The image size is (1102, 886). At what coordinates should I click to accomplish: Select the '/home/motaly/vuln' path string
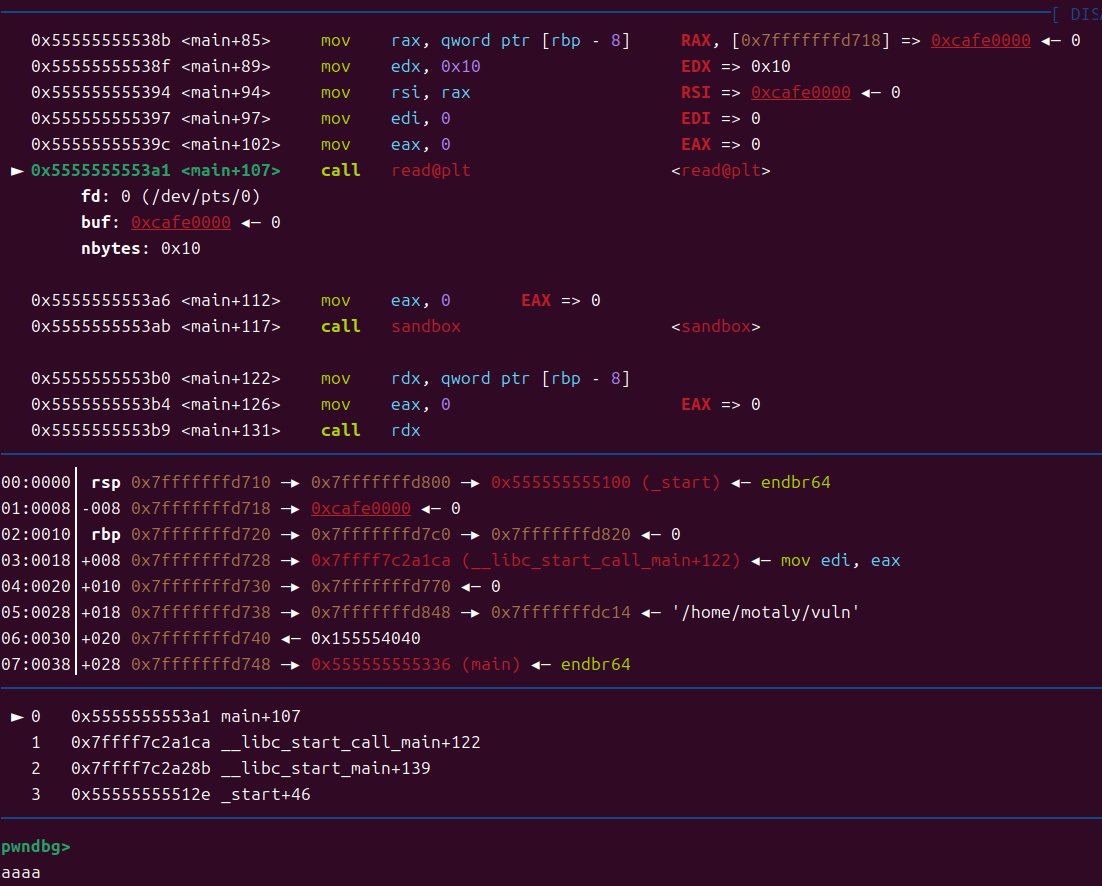tap(765, 613)
